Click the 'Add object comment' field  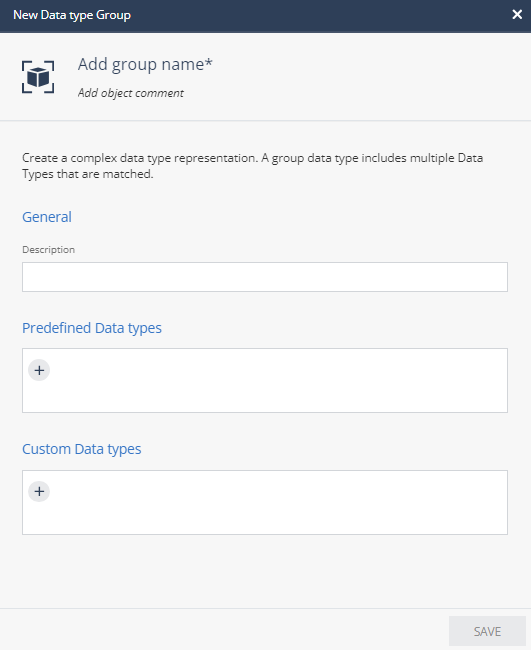131,93
